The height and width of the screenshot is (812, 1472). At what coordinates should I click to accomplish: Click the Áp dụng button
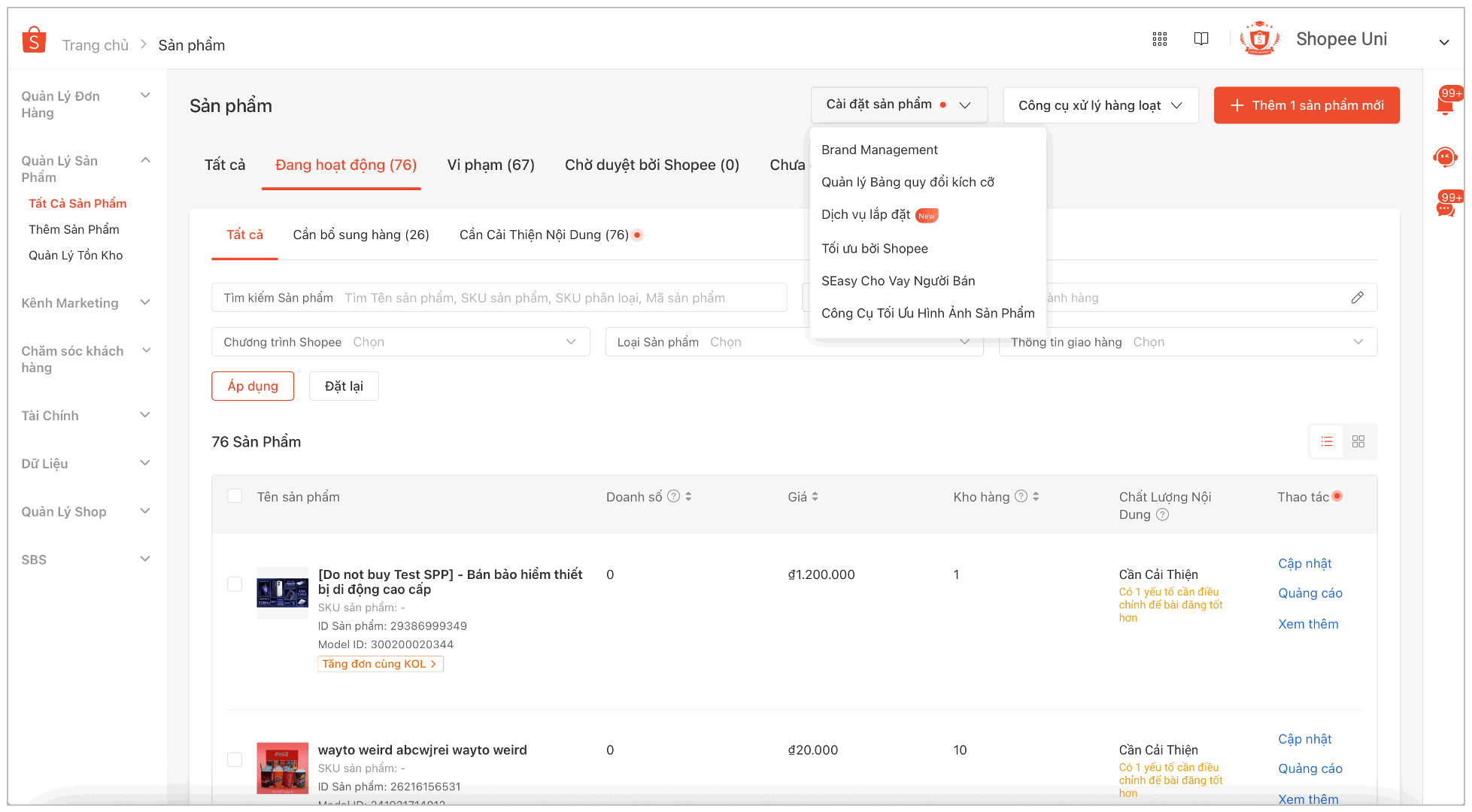pos(253,386)
